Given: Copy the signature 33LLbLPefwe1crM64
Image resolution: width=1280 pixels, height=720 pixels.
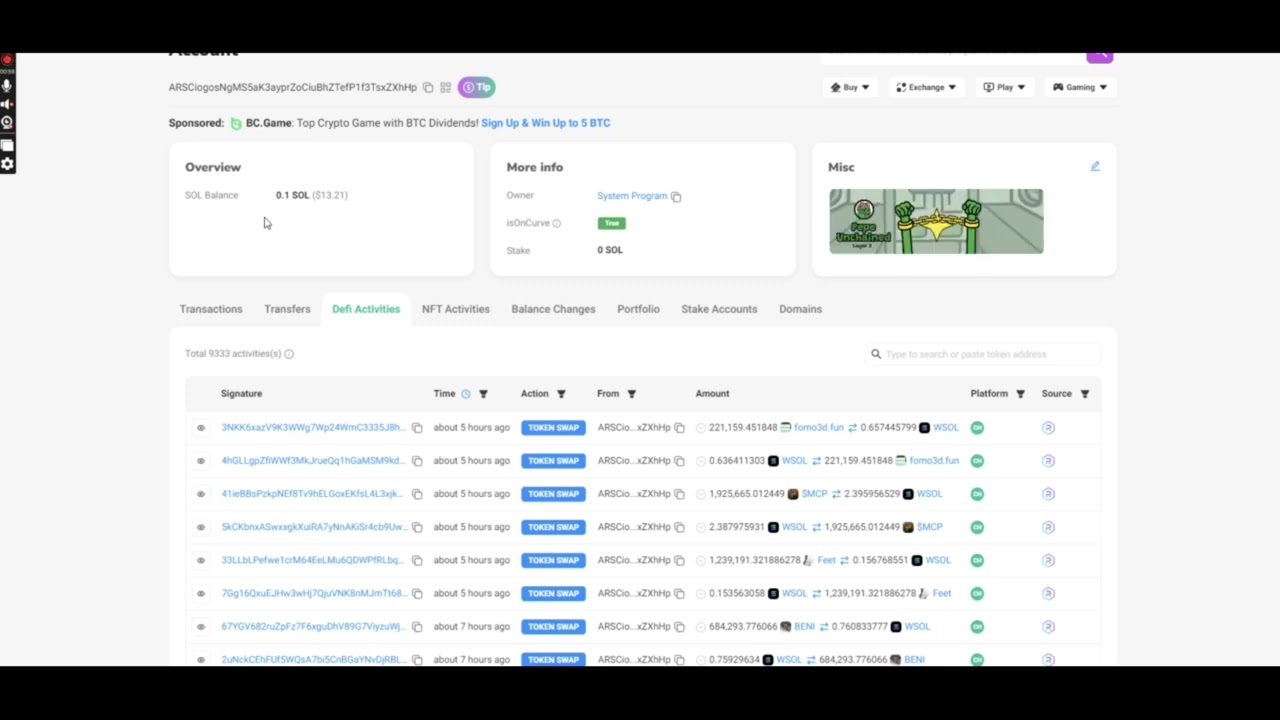Looking at the screenshot, I should (417, 560).
